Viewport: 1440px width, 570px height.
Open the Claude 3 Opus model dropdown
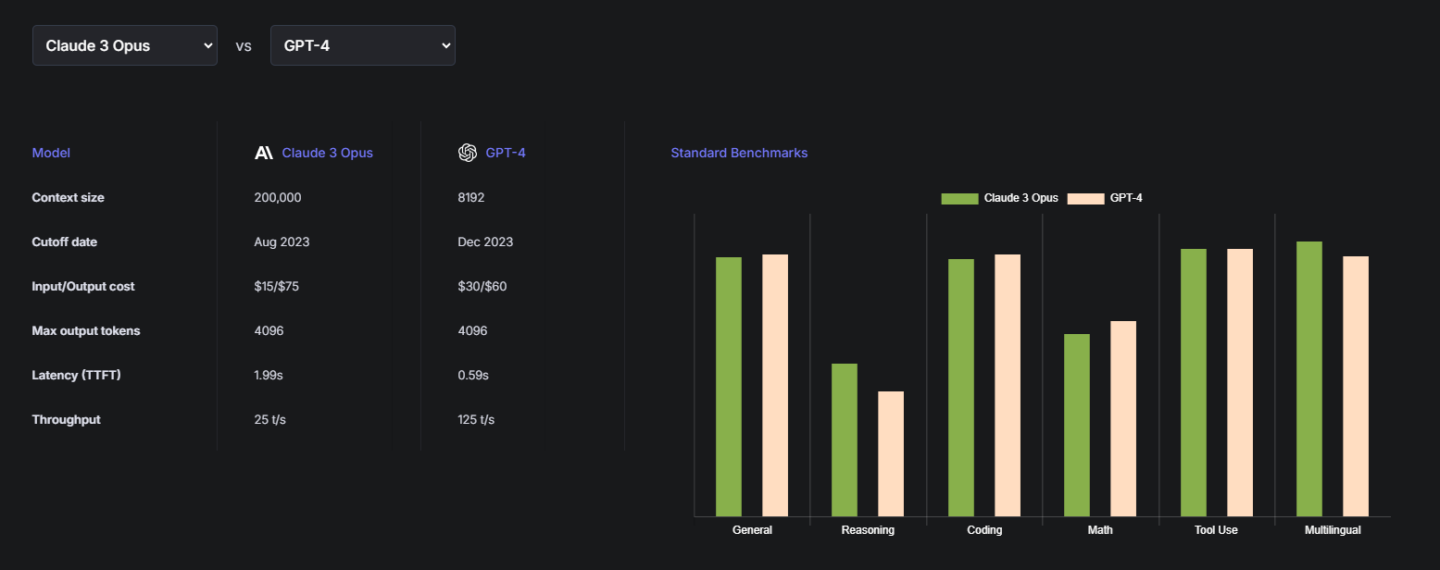pyautogui.click(x=124, y=46)
